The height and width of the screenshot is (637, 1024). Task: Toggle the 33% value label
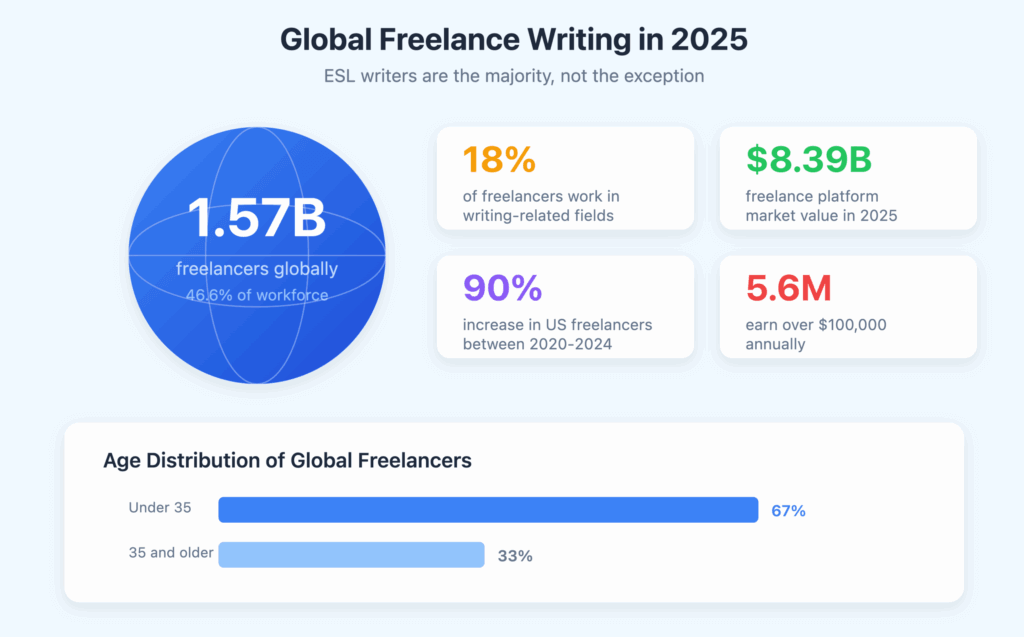coord(514,555)
